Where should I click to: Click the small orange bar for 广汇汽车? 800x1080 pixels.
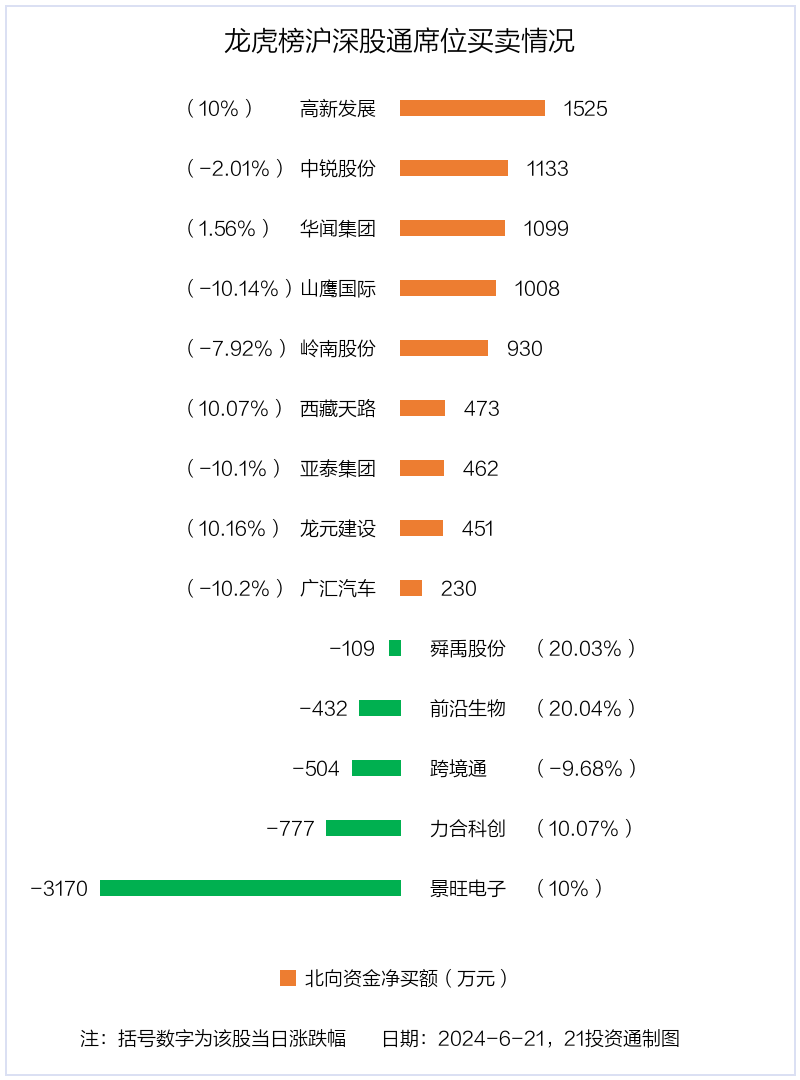coord(411,588)
